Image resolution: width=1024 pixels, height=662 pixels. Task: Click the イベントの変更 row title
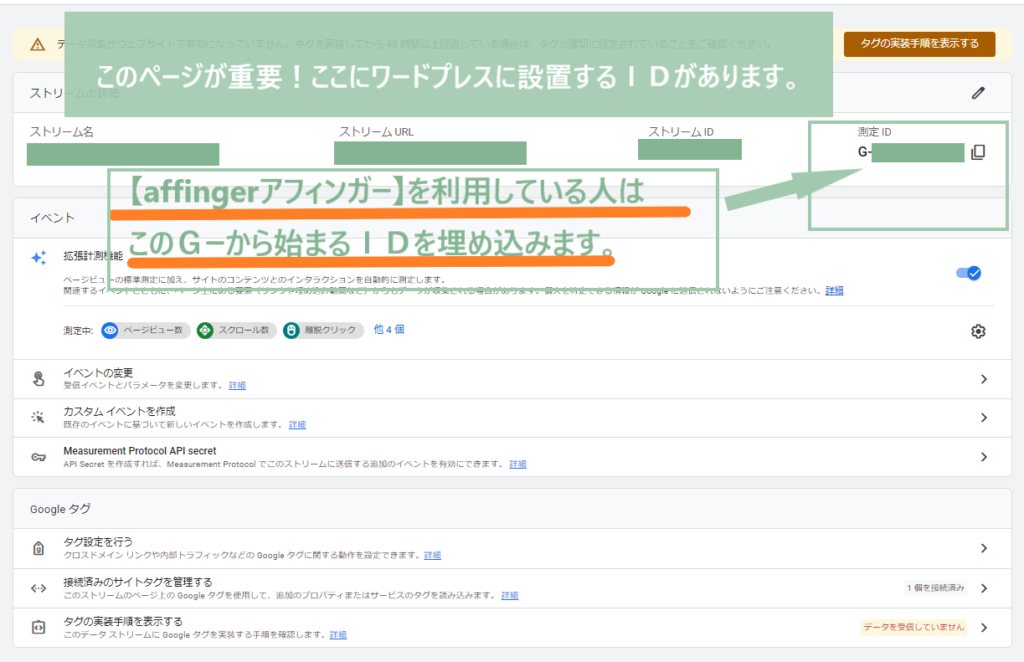pos(98,373)
